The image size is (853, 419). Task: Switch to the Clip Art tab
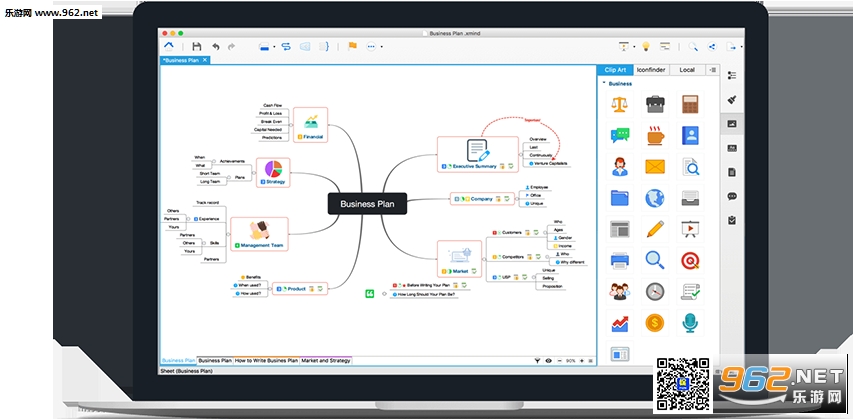[x=615, y=70]
